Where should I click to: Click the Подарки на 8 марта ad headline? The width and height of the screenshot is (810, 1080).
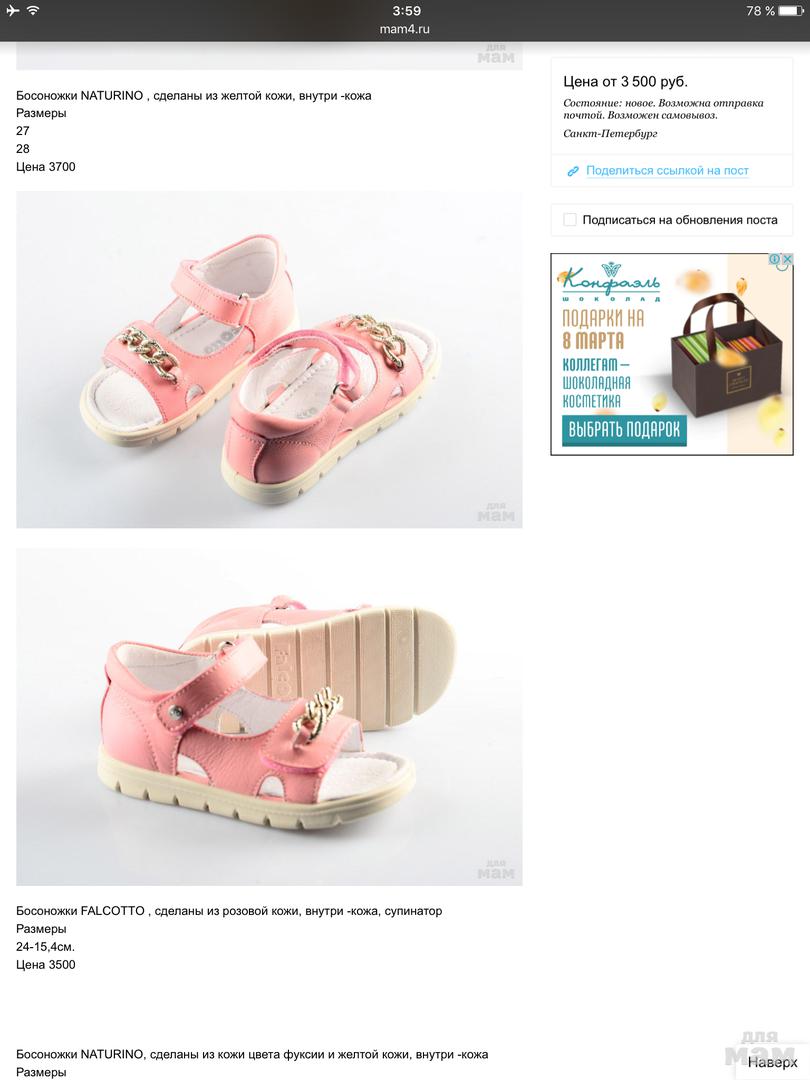click(603, 329)
